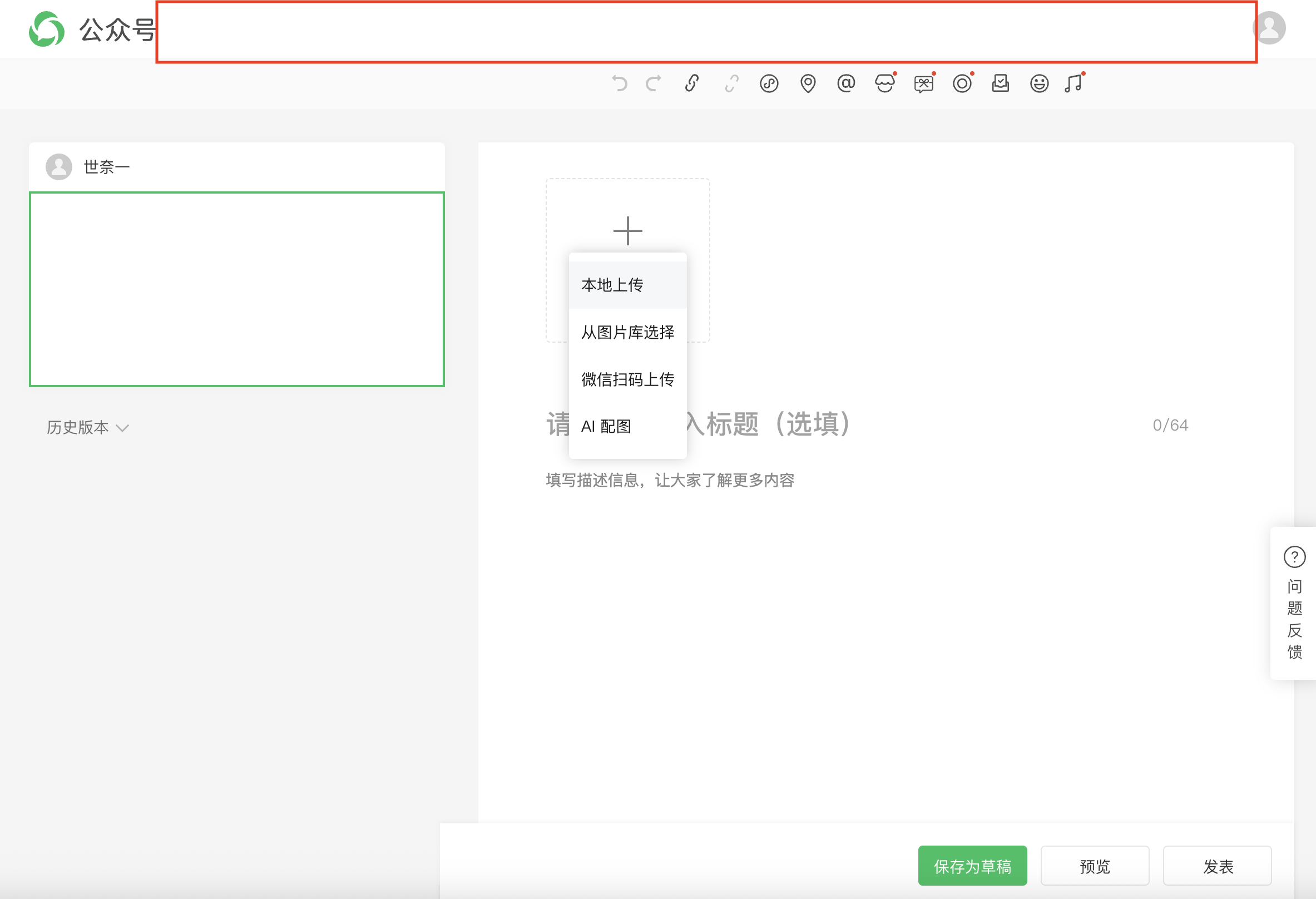Click the redo arrow icon
Image resolution: width=1316 pixels, height=899 pixels.
tap(654, 84)
